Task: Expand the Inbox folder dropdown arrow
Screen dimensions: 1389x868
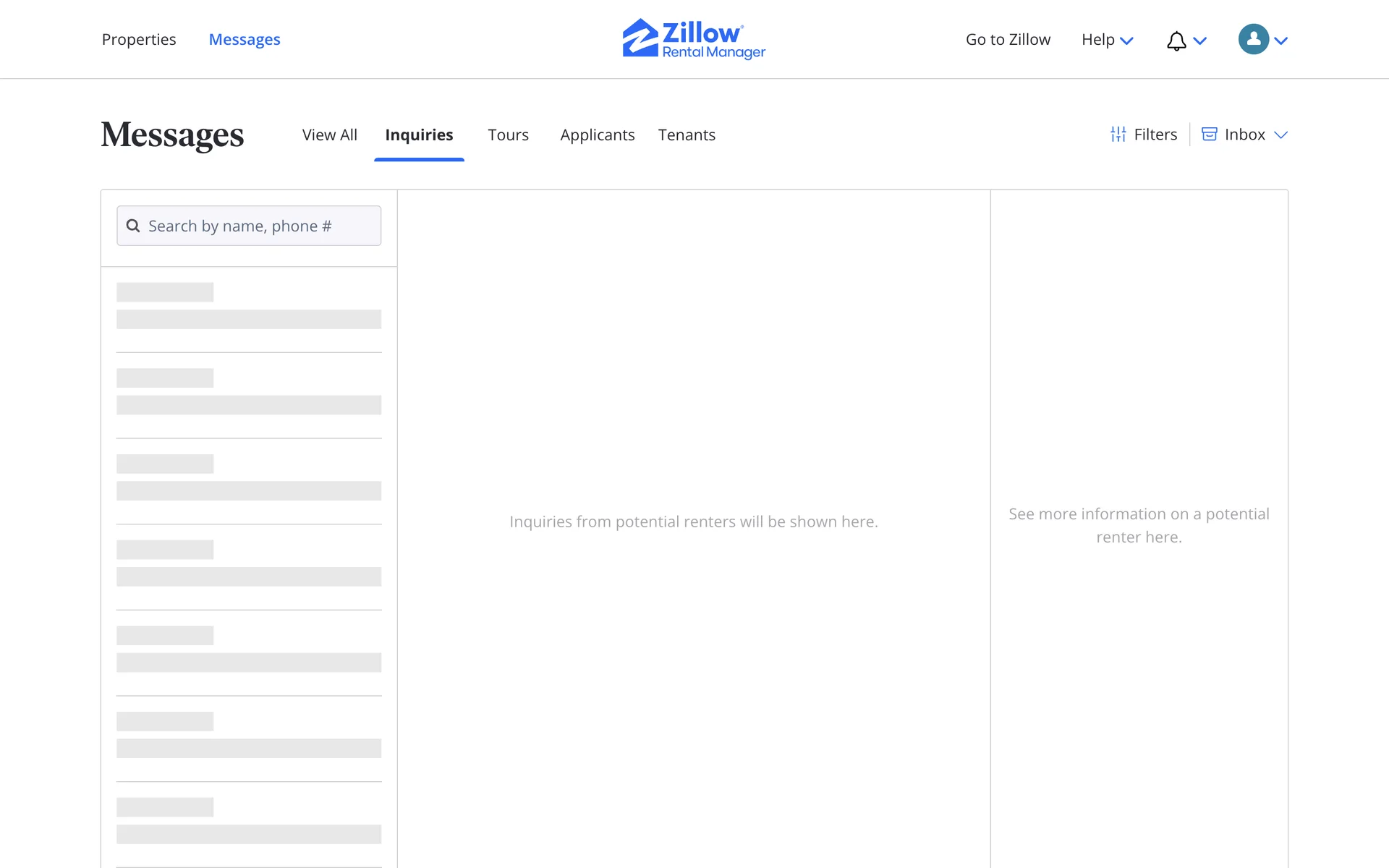Action: click(1280, 135)
